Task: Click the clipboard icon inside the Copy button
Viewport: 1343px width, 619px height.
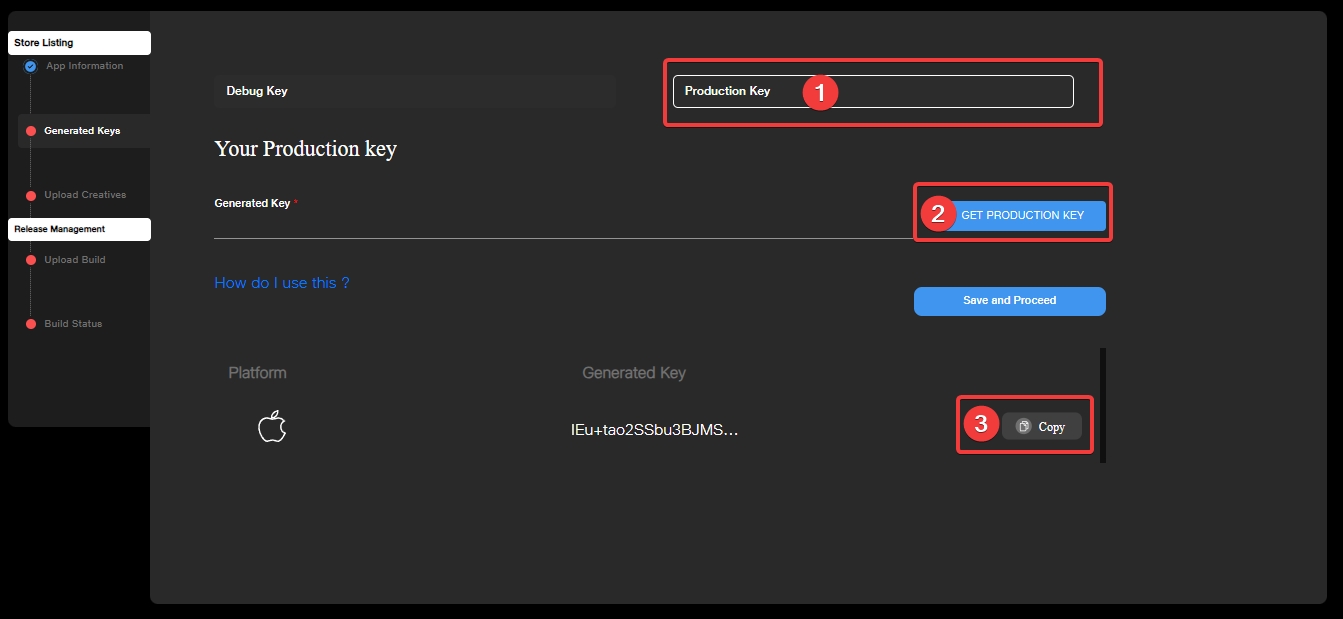Action: click(x=1023, y=427)
